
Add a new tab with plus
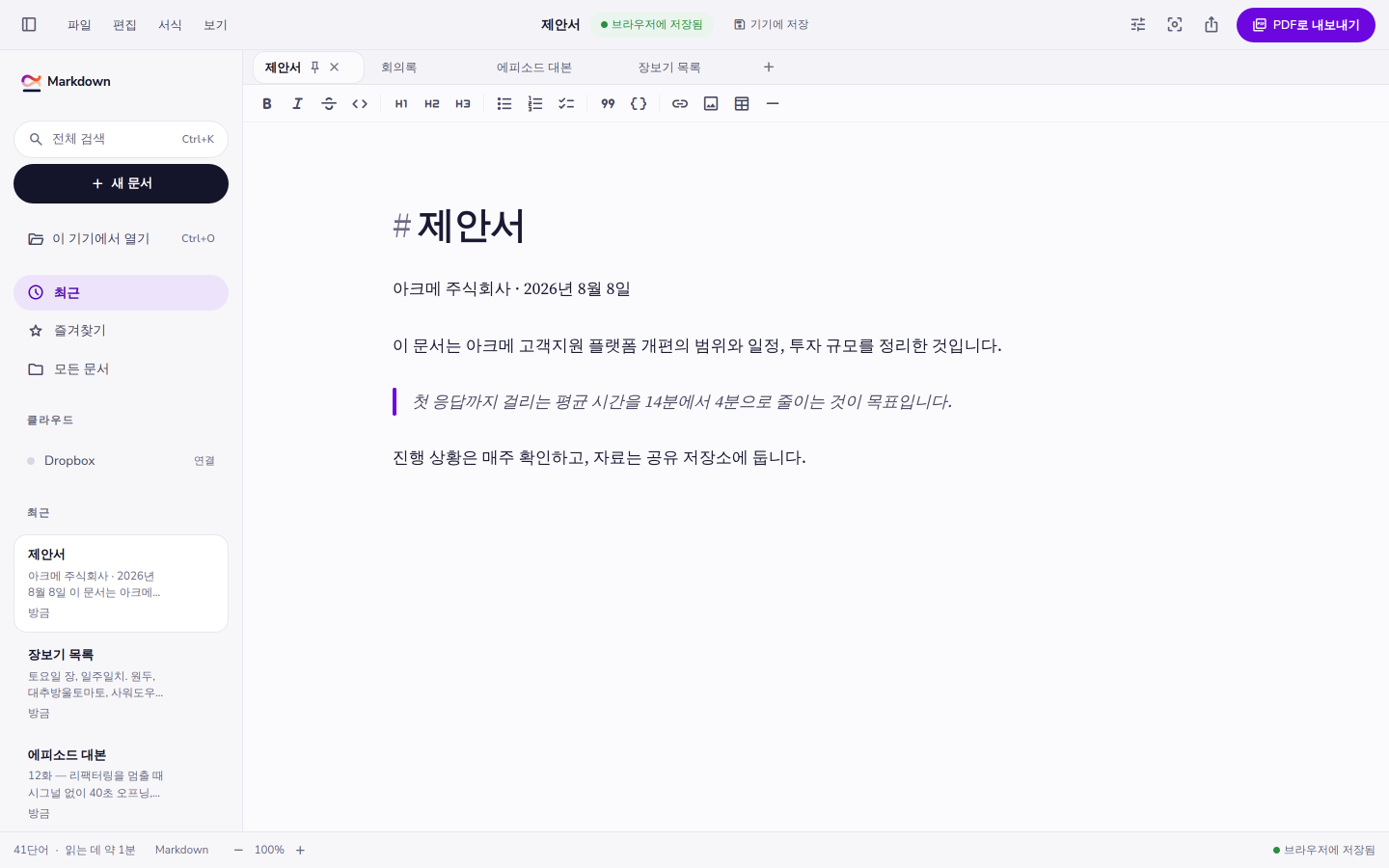pos(769,68)
